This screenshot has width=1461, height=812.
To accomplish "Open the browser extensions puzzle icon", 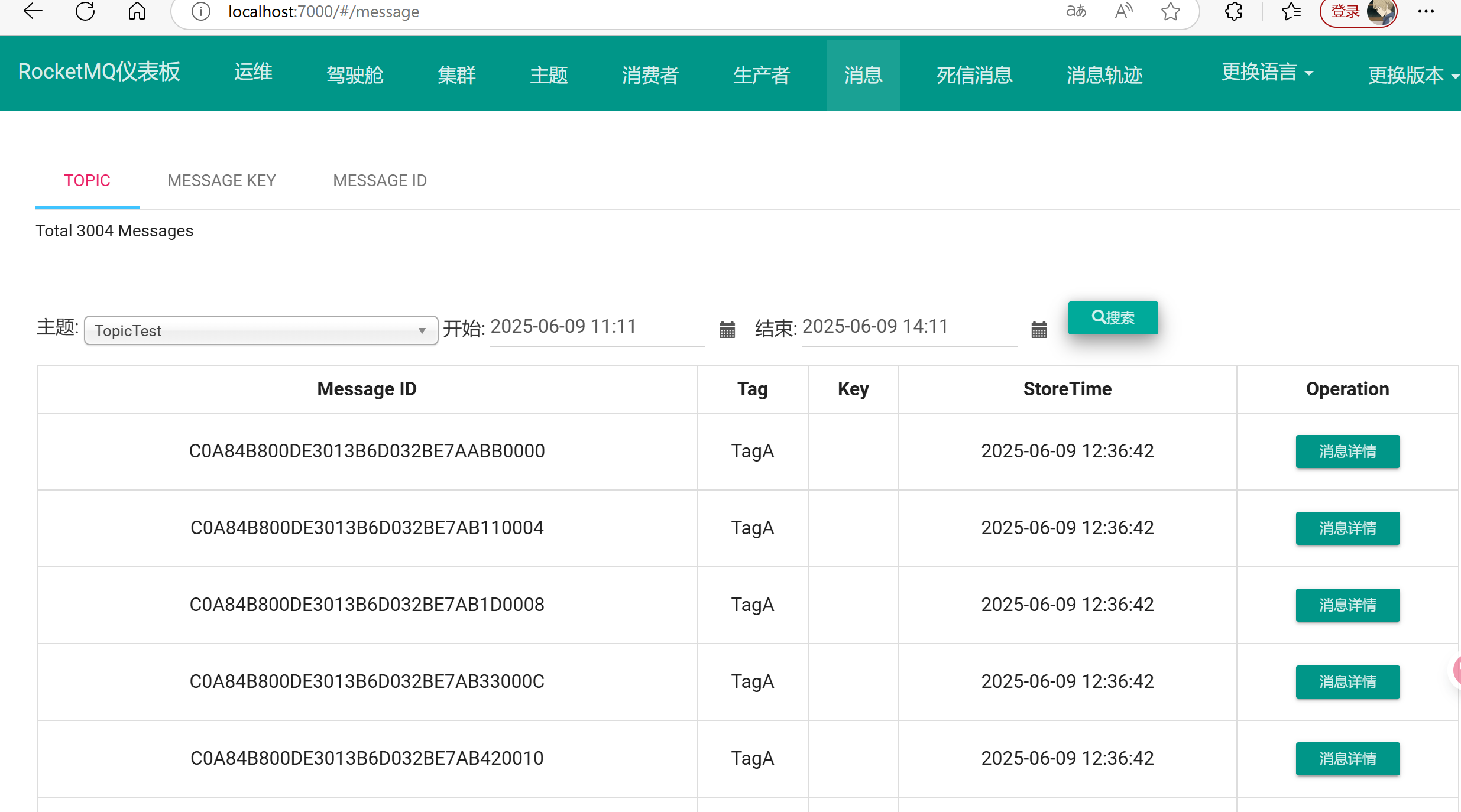I will coord(1233,11).
